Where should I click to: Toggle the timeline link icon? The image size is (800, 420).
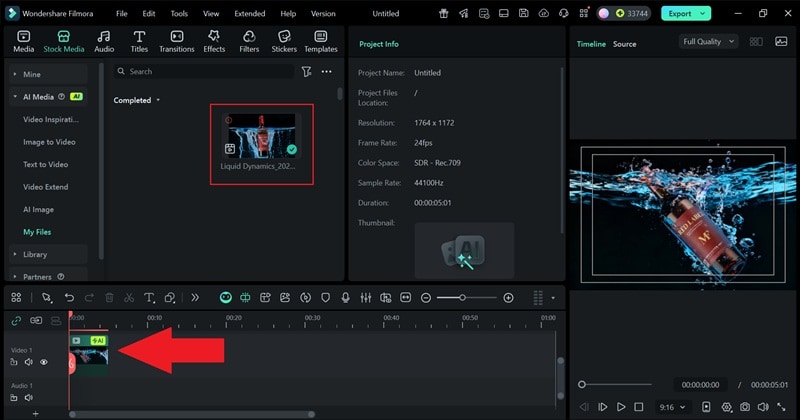(15, 321)
